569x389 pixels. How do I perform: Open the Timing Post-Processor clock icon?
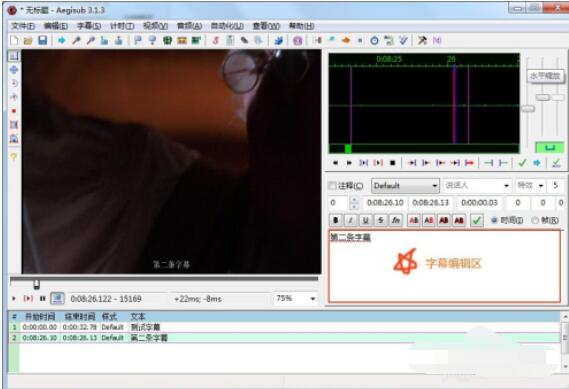(374, 40)
